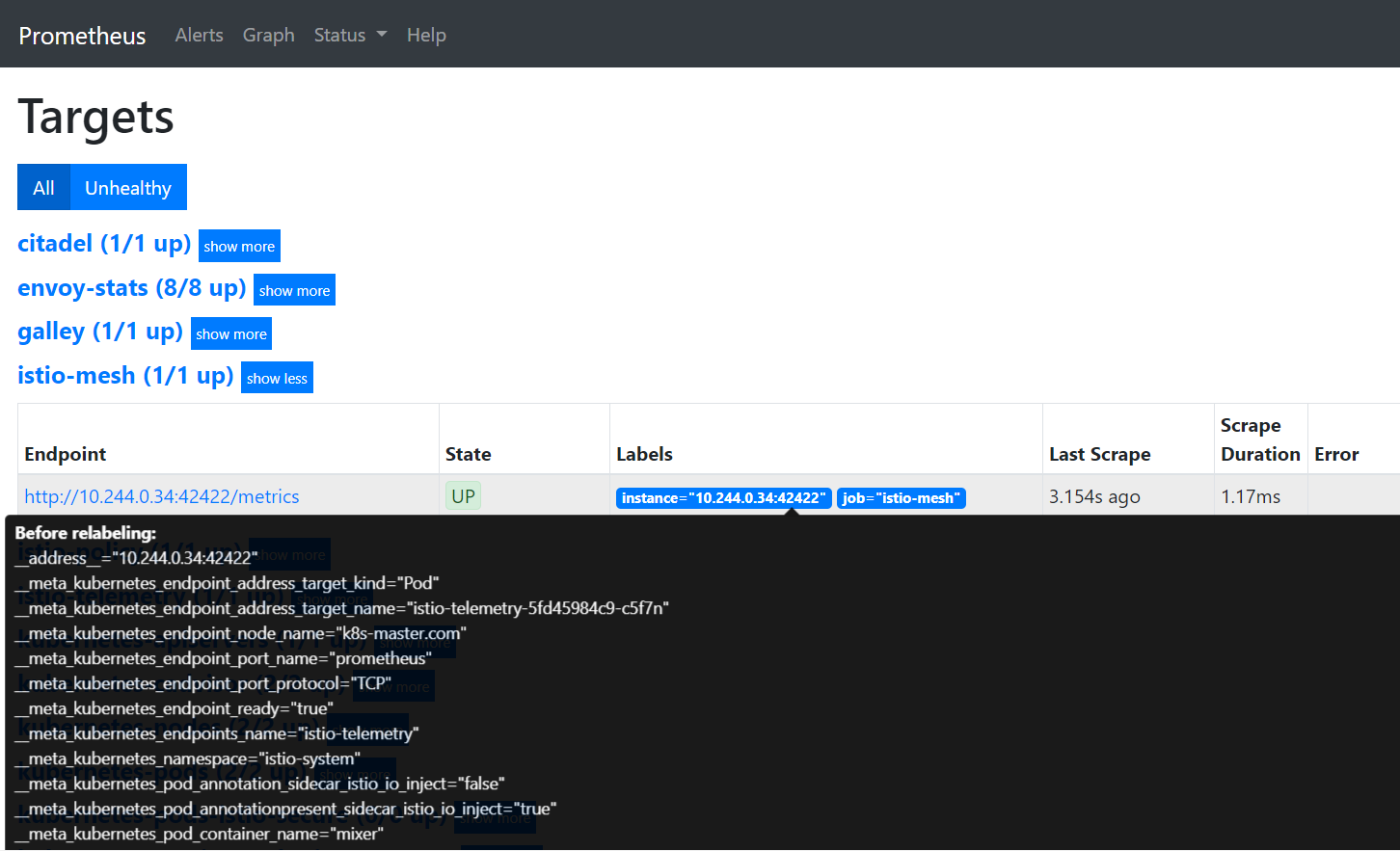Expand galley targets with show more
This screenshot has width=1400, height=851.
click(x=231, y=334)
